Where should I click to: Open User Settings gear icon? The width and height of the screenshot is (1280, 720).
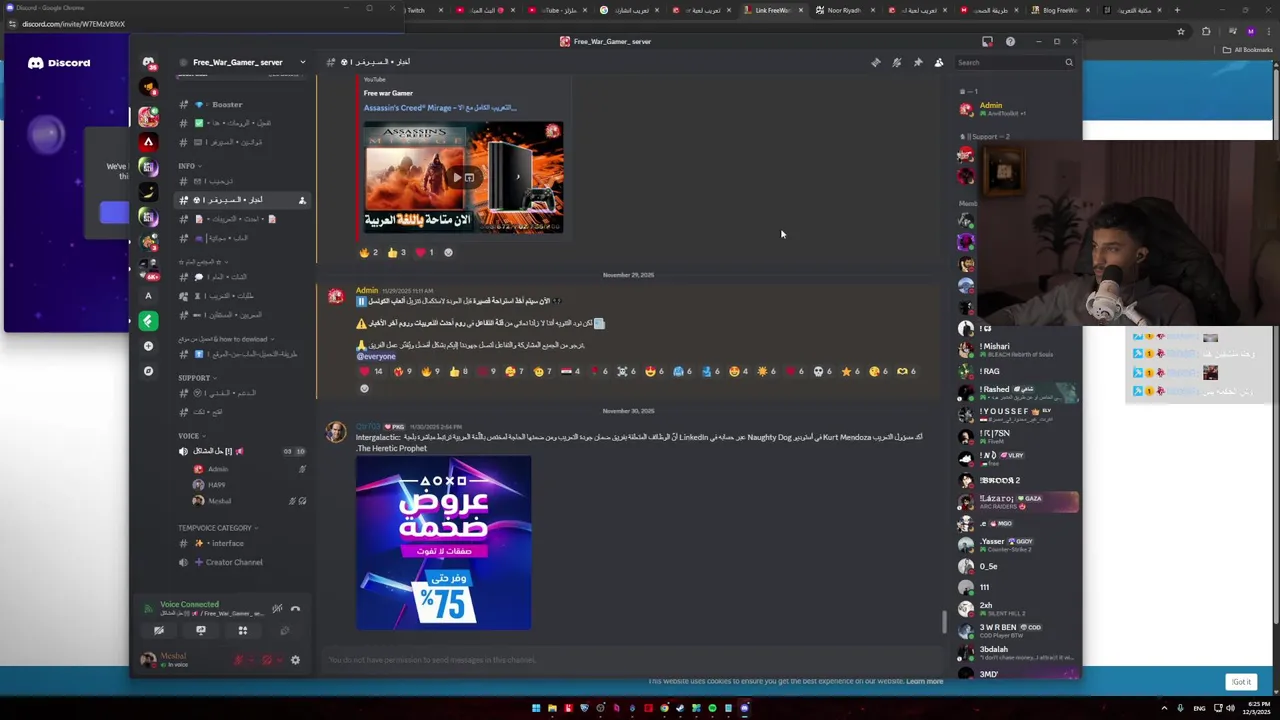click(295, 660)
